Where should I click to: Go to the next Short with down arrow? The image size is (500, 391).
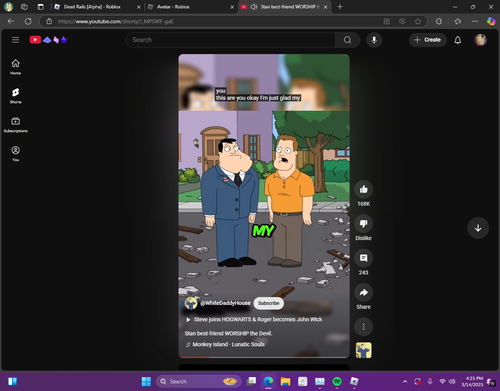(x=478, y=228)
